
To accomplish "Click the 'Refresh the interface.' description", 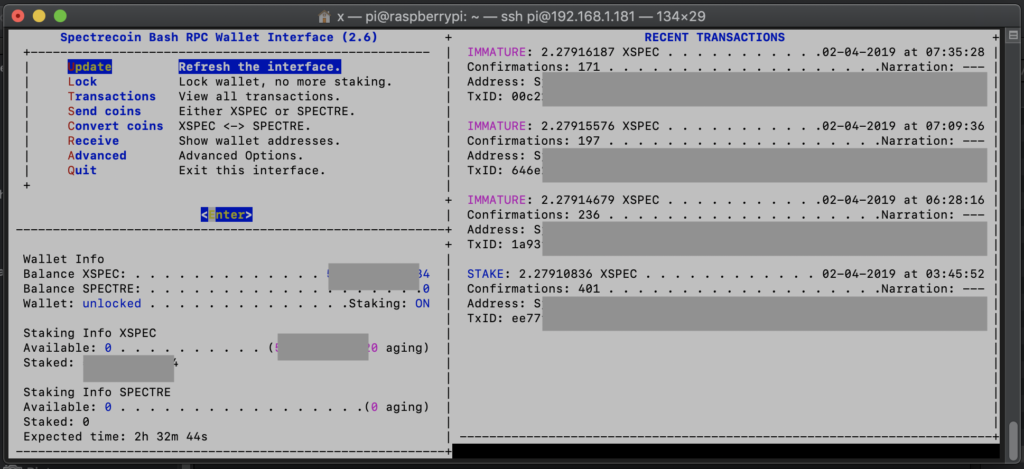I will tap(260, 67).
